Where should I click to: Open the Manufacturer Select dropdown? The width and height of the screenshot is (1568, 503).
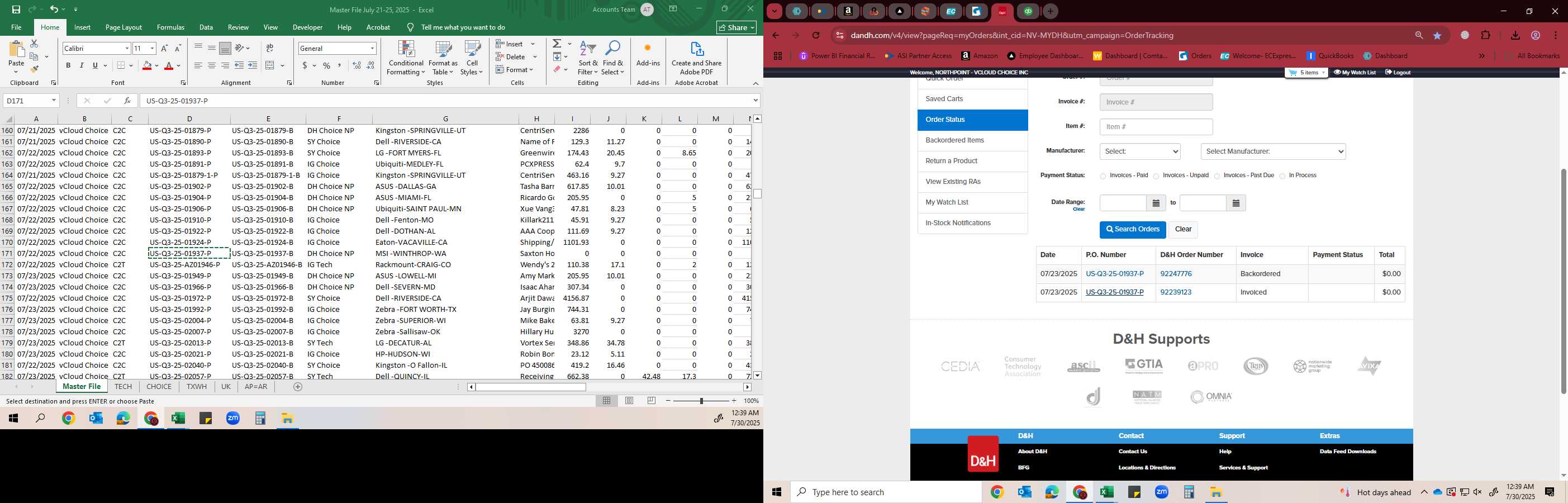point(1140,151)
